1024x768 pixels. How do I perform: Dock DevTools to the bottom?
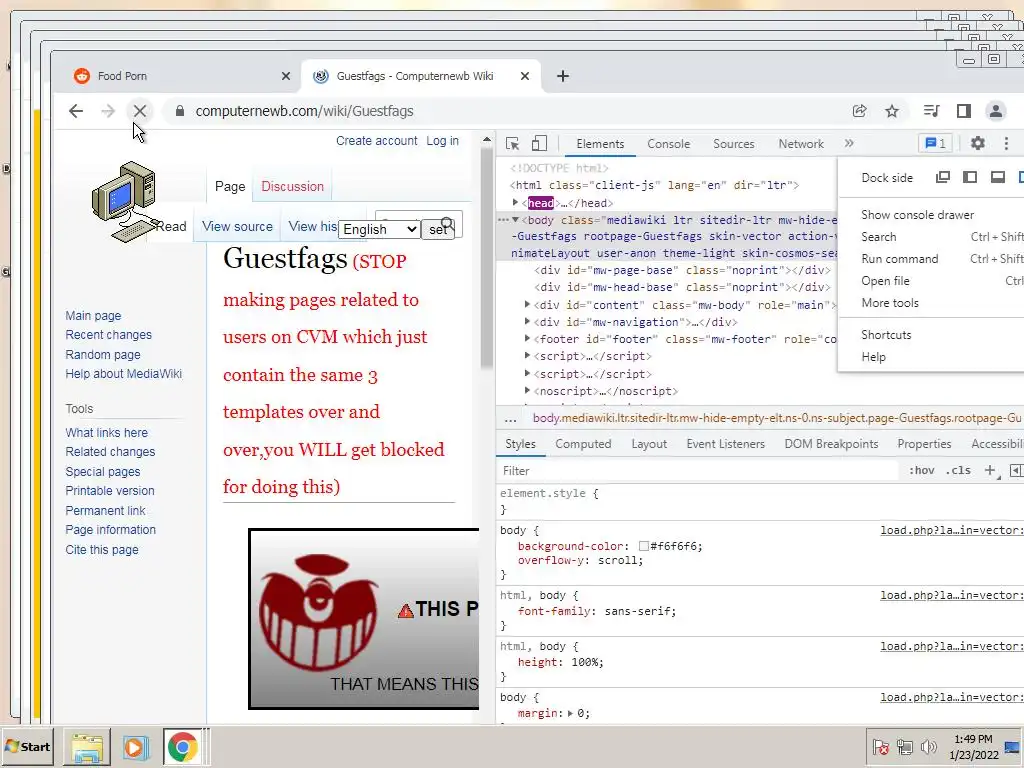tap(997, 177)
